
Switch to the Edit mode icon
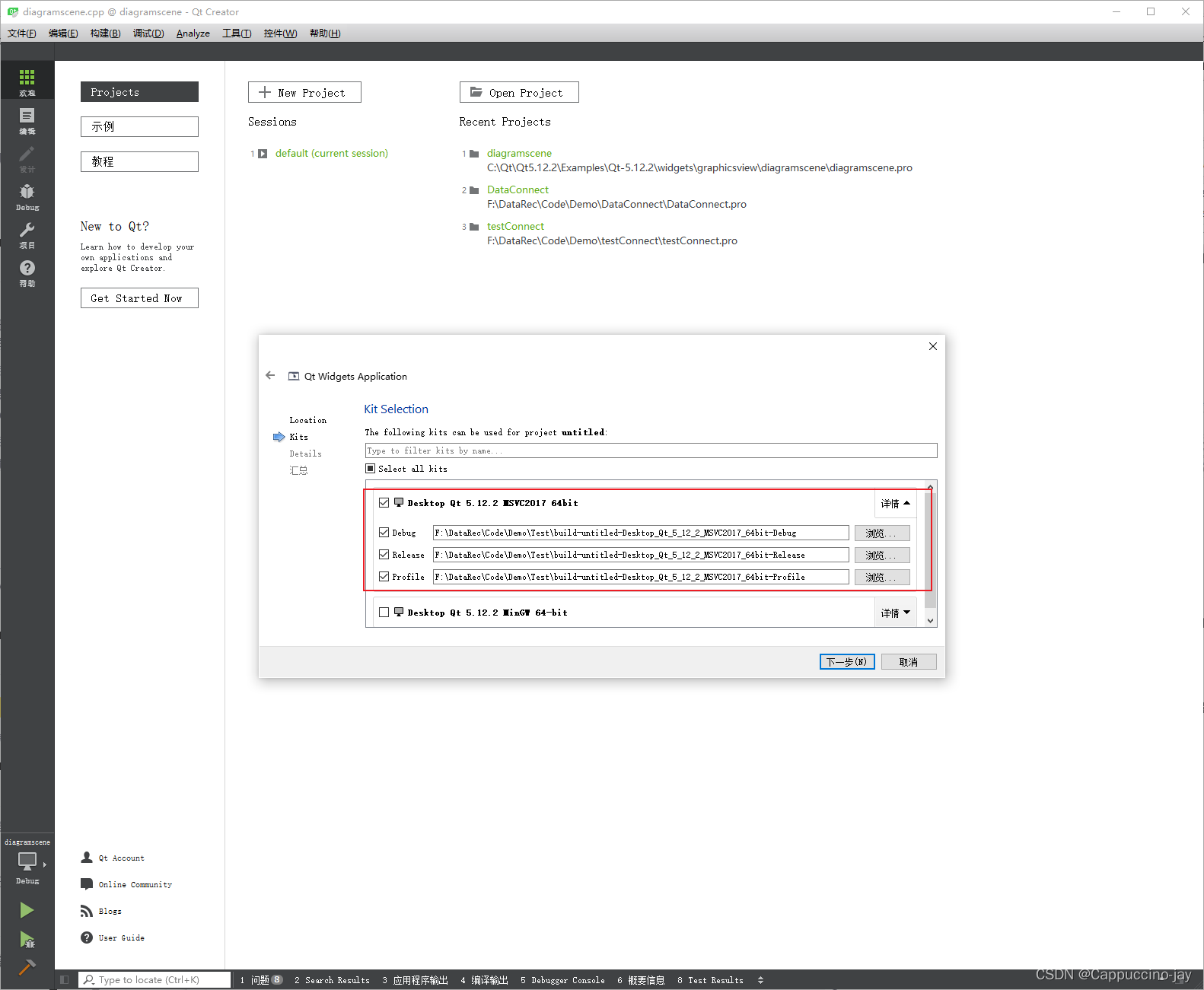[27, 119]
